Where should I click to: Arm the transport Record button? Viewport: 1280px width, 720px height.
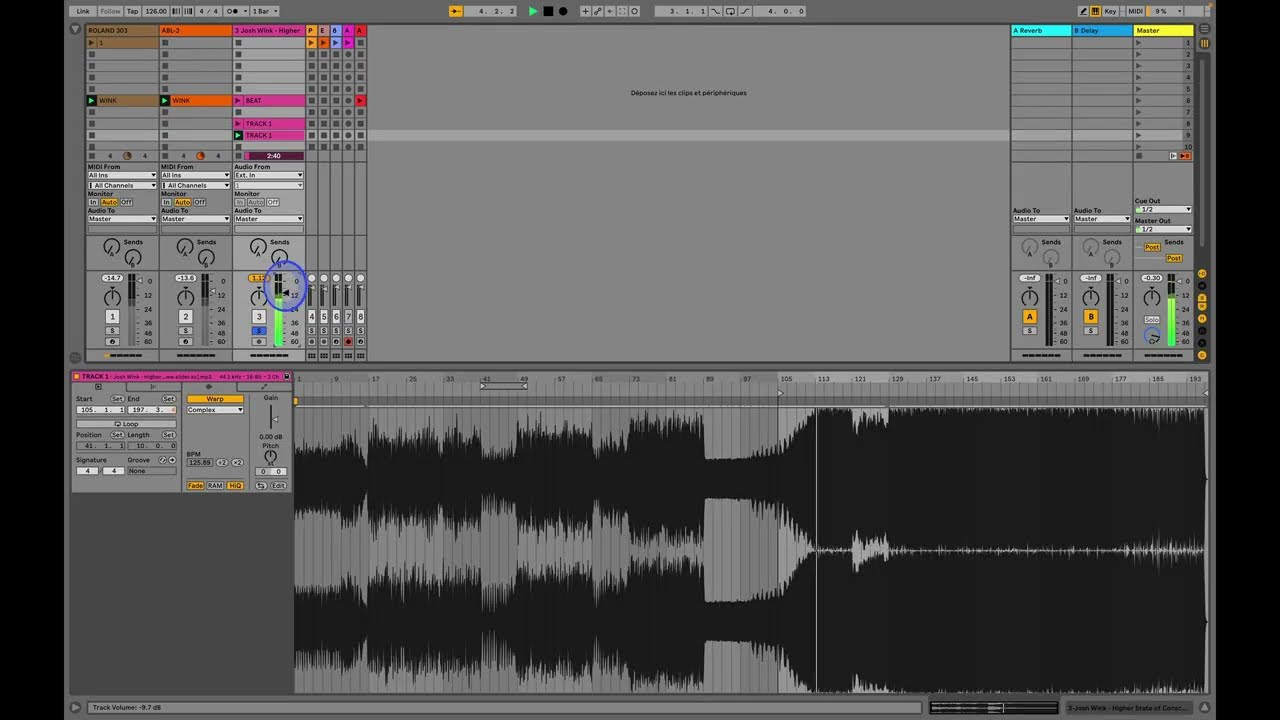pyautogui.click(x=563, y=11)
